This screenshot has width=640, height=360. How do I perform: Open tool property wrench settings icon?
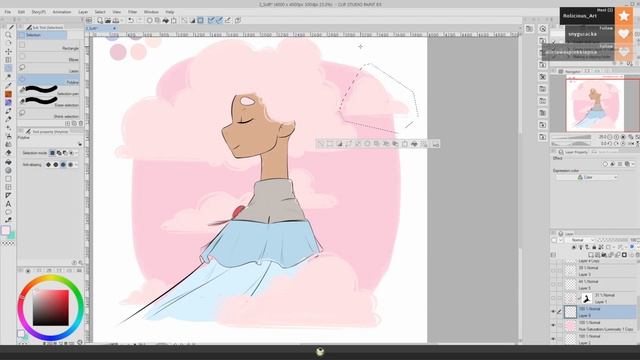coord(80,144)
